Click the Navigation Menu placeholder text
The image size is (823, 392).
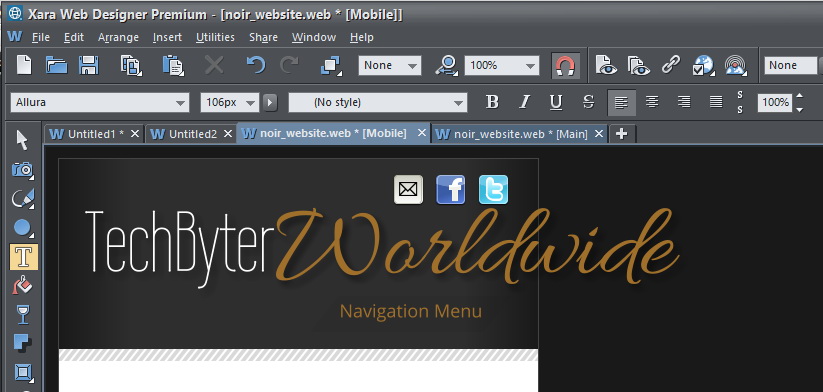[410, 311]
